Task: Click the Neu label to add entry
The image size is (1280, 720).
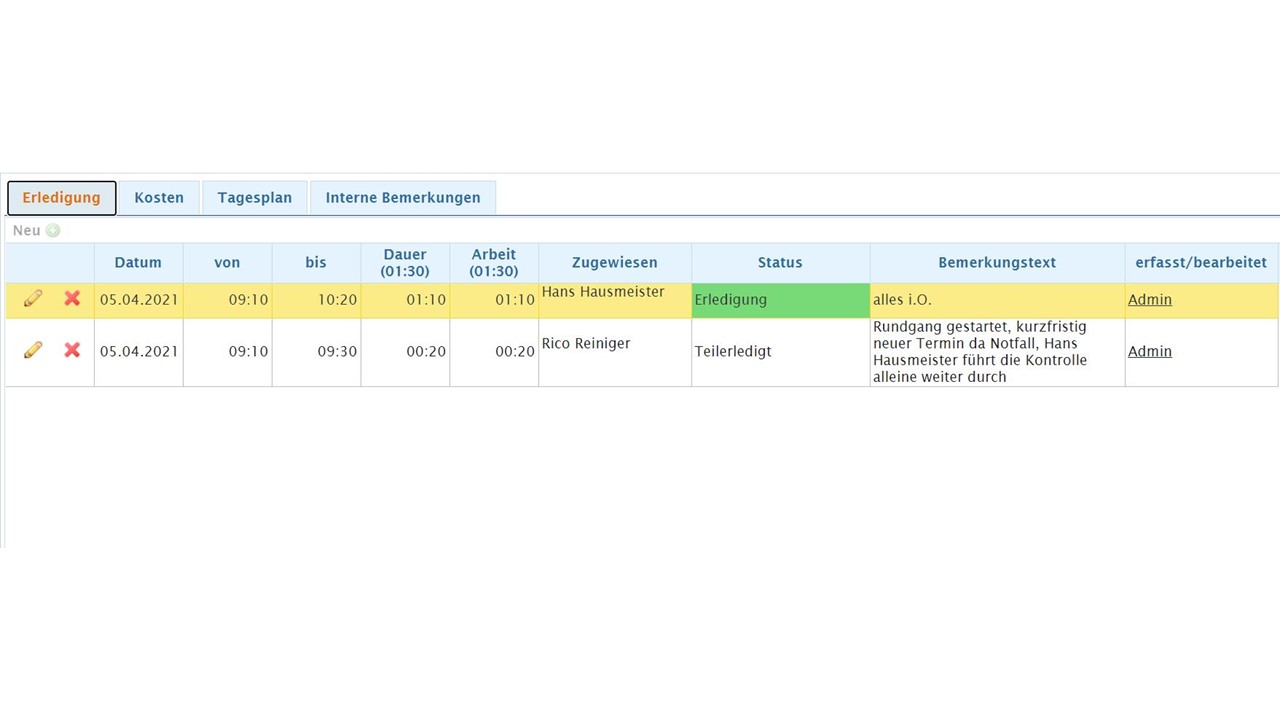Action: [27, 231]
